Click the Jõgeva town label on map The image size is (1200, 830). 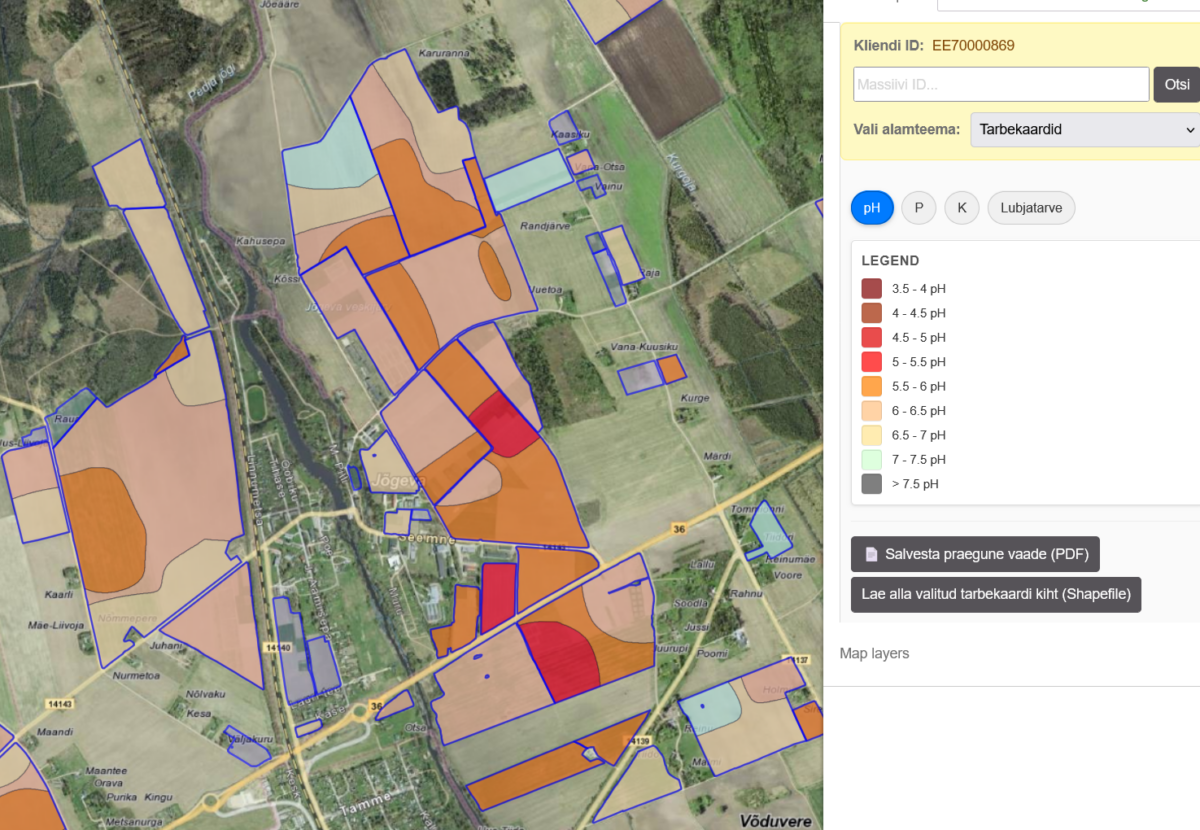click(x=398, y=481)
